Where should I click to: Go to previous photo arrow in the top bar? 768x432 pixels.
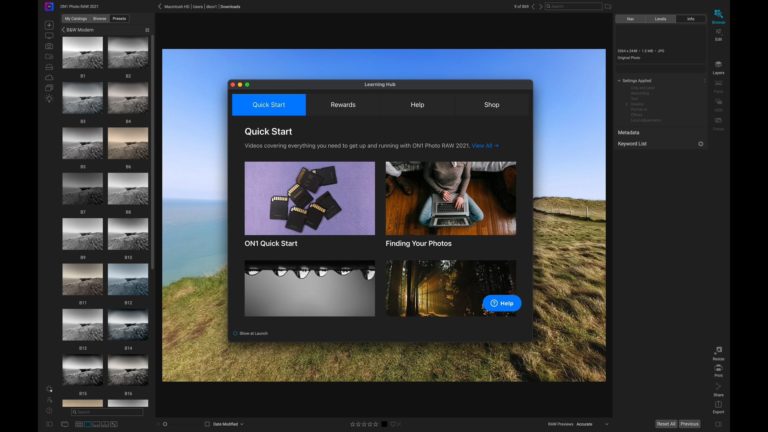point(533,6)
